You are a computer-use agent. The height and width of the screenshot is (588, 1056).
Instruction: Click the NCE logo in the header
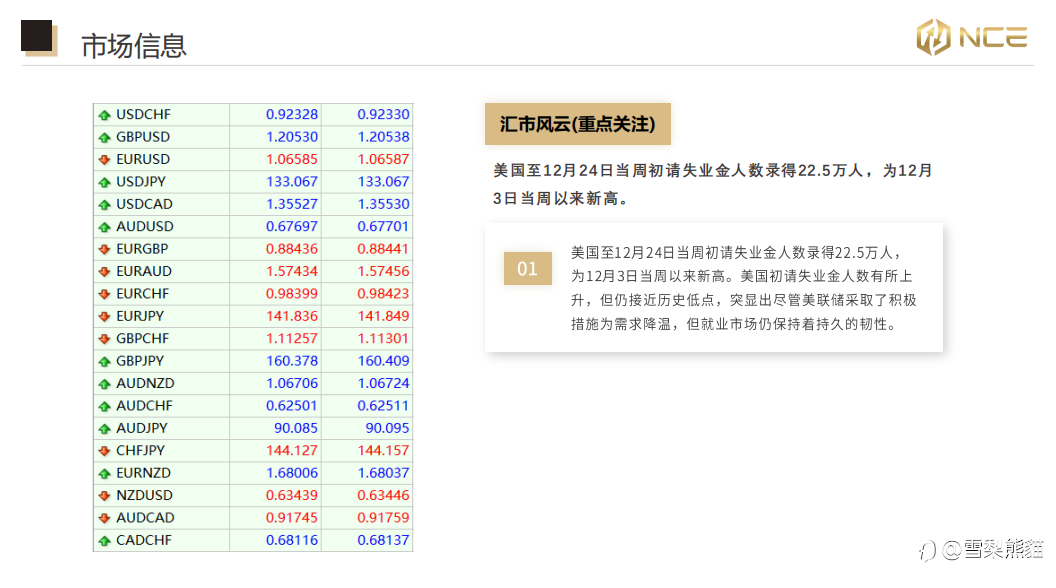tap(972, 37)
